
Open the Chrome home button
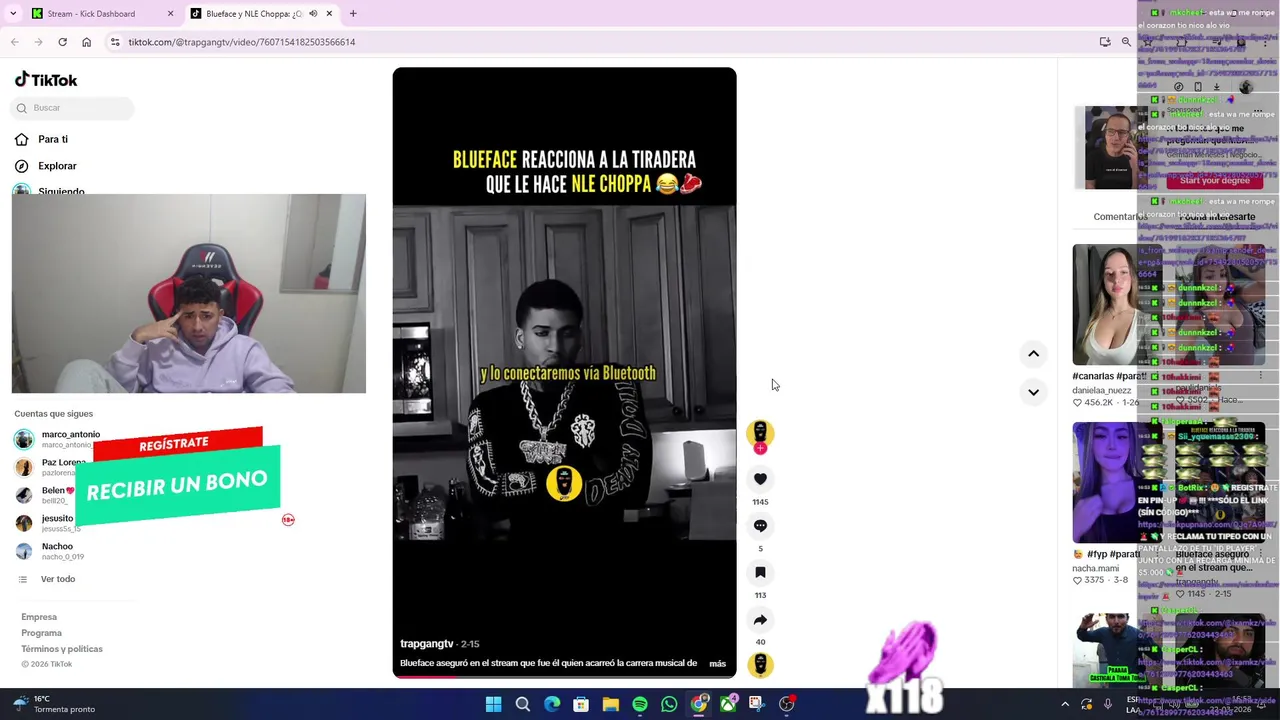pyautogui.click(x=86, y=42)
